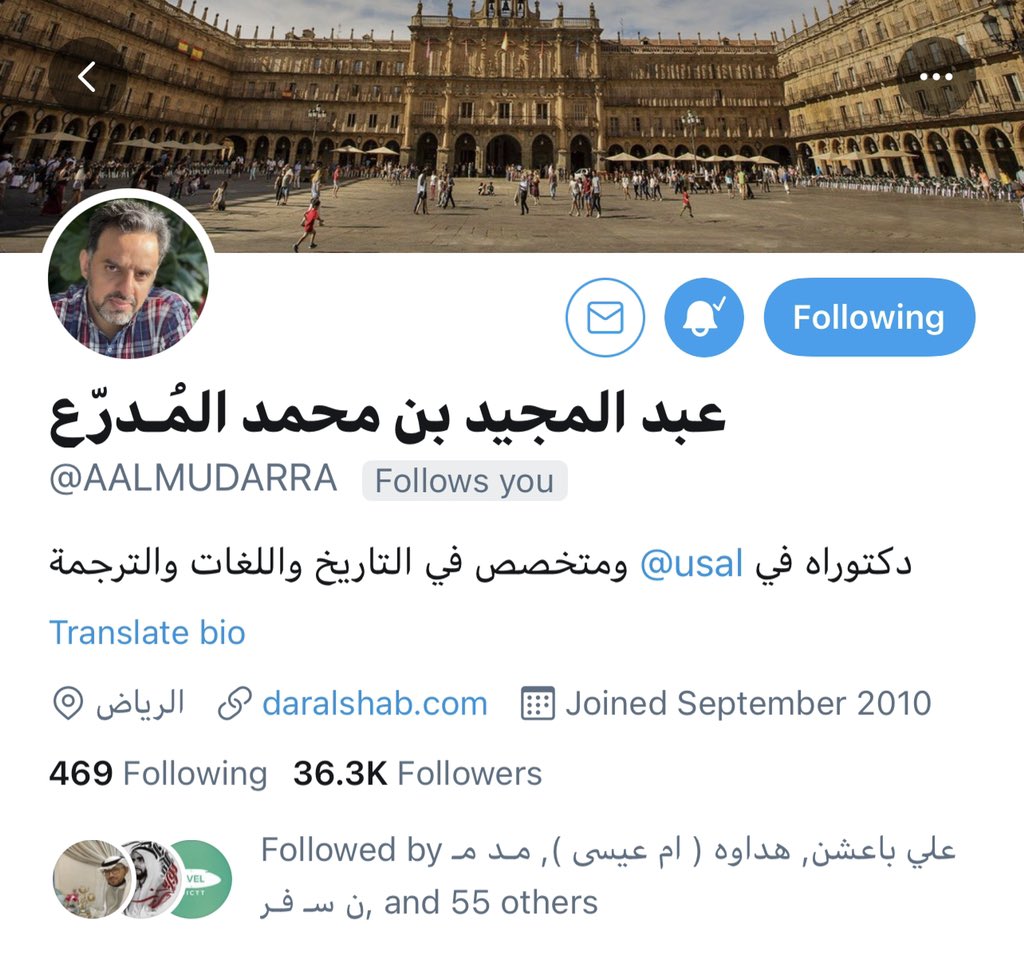Click the calendar icon beside Joined date

tap(537, 703)
